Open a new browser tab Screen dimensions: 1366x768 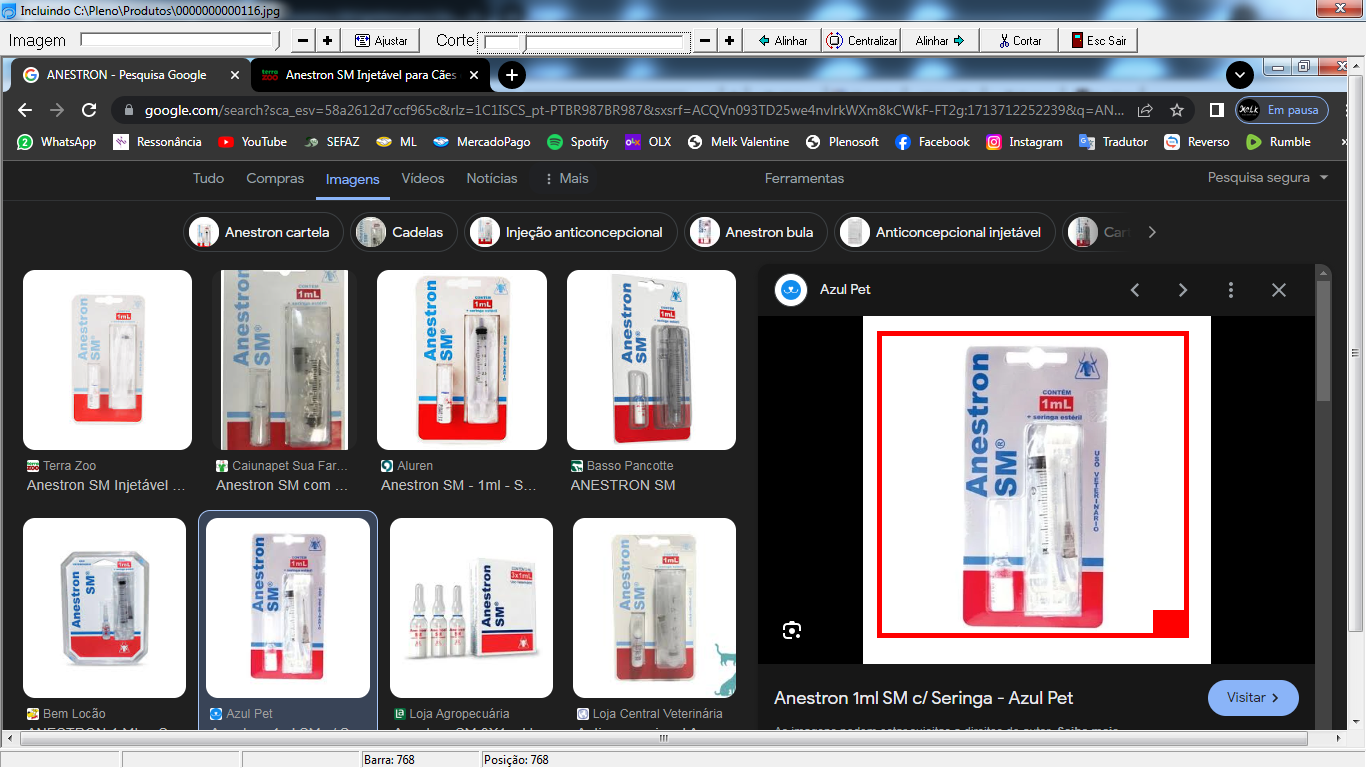(x=511, y=75)
